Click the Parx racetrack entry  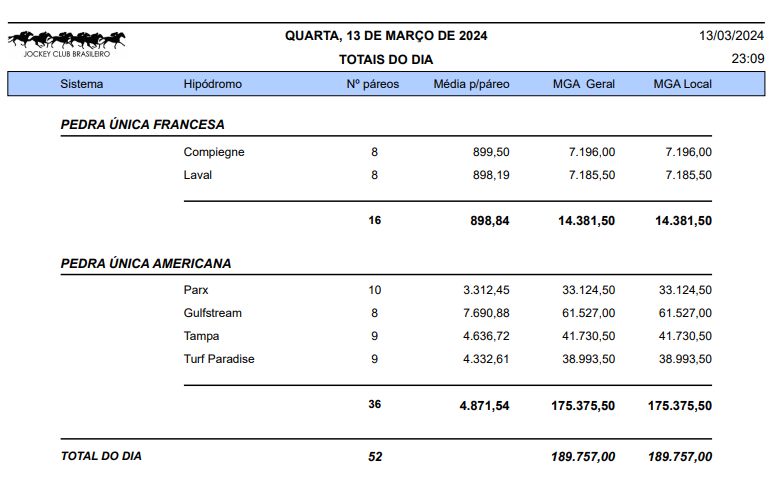[196, 290]
